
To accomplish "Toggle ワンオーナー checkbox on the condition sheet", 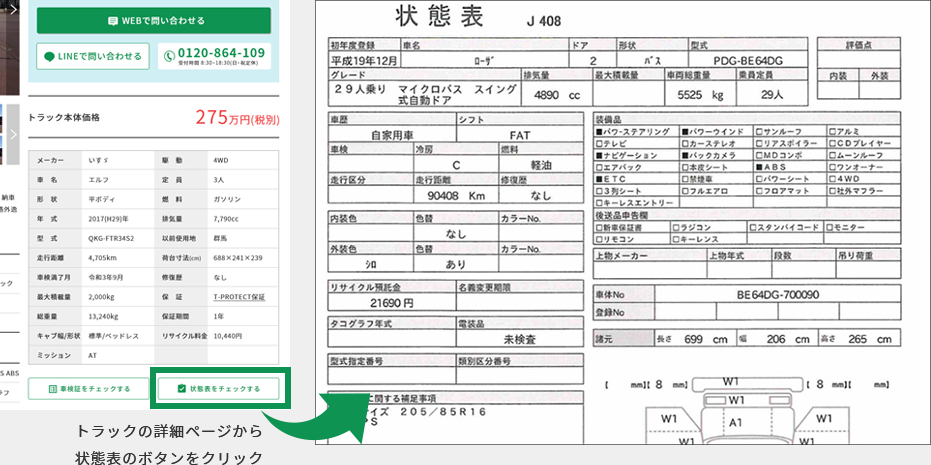I will 832,167.
